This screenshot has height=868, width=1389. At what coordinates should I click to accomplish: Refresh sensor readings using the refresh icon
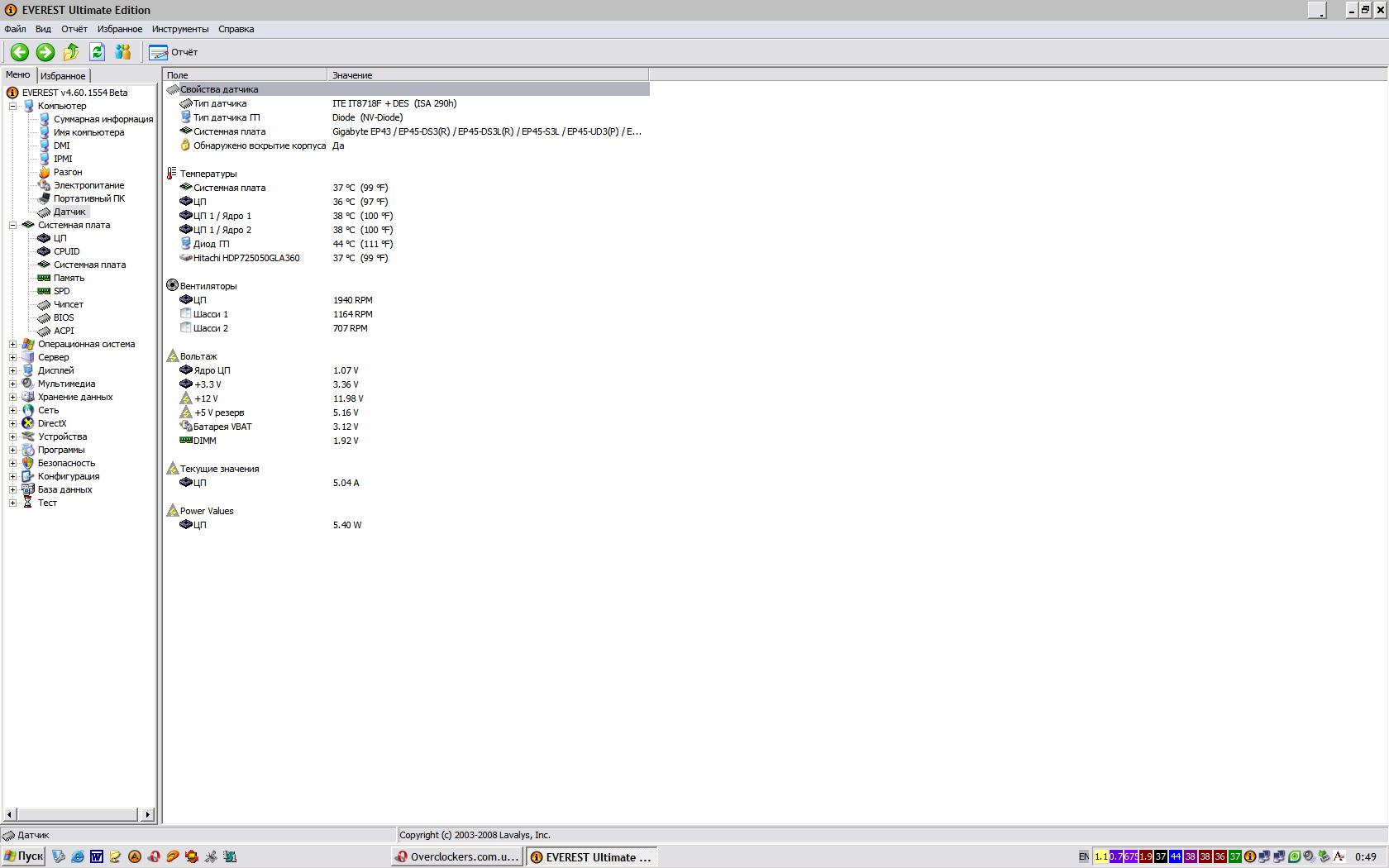pos(97,52)
